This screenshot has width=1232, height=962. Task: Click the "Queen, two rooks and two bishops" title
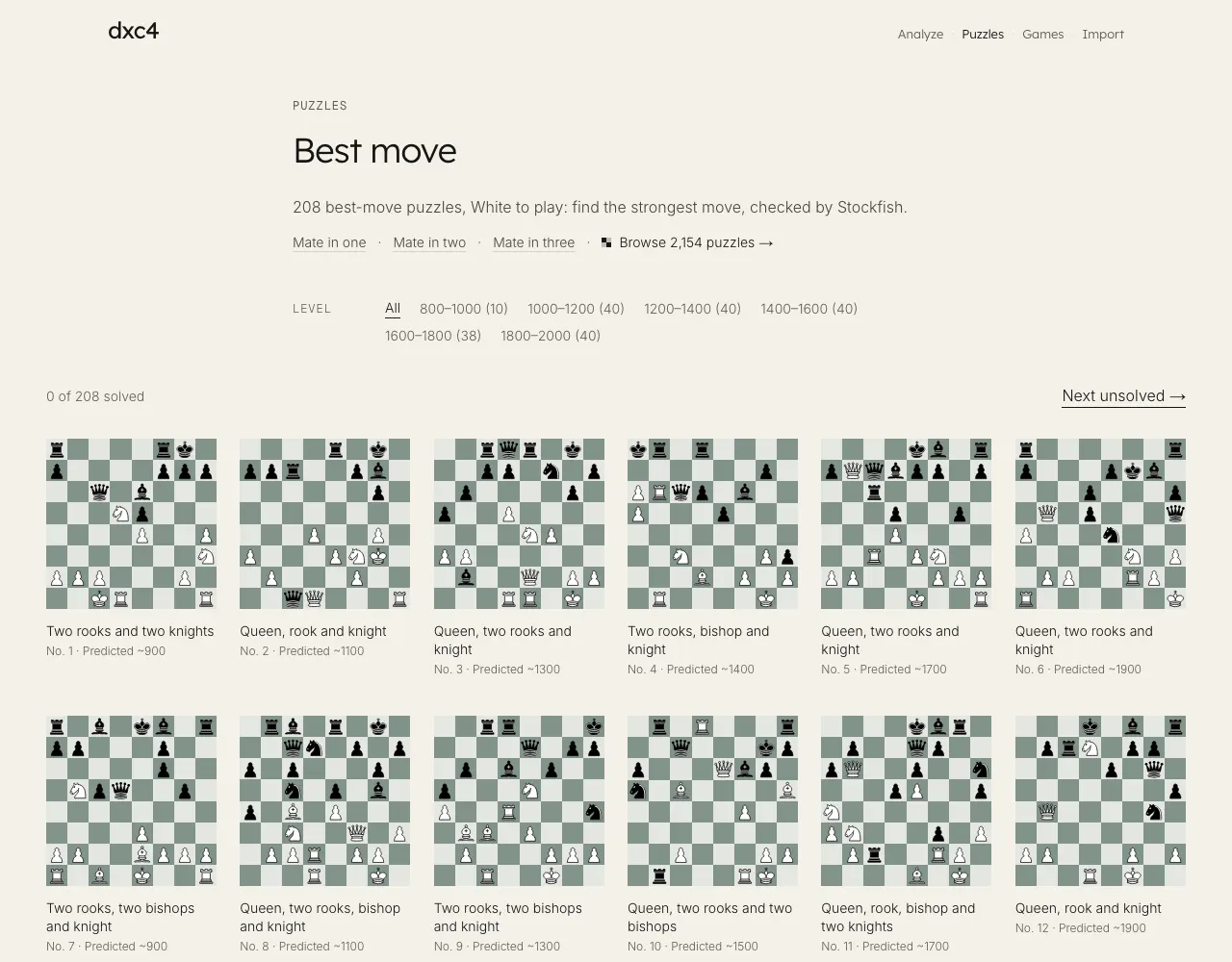709,918
